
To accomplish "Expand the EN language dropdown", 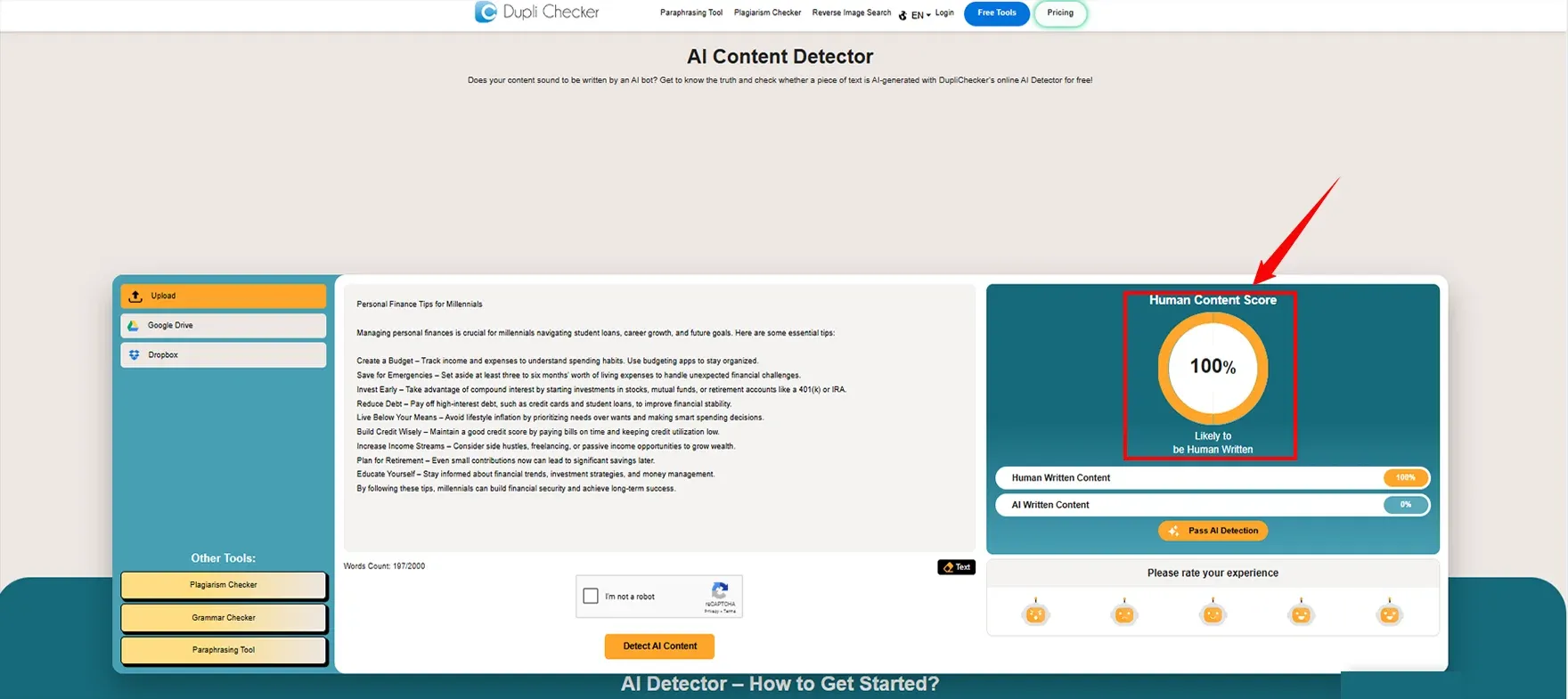I will coord(920,15).
